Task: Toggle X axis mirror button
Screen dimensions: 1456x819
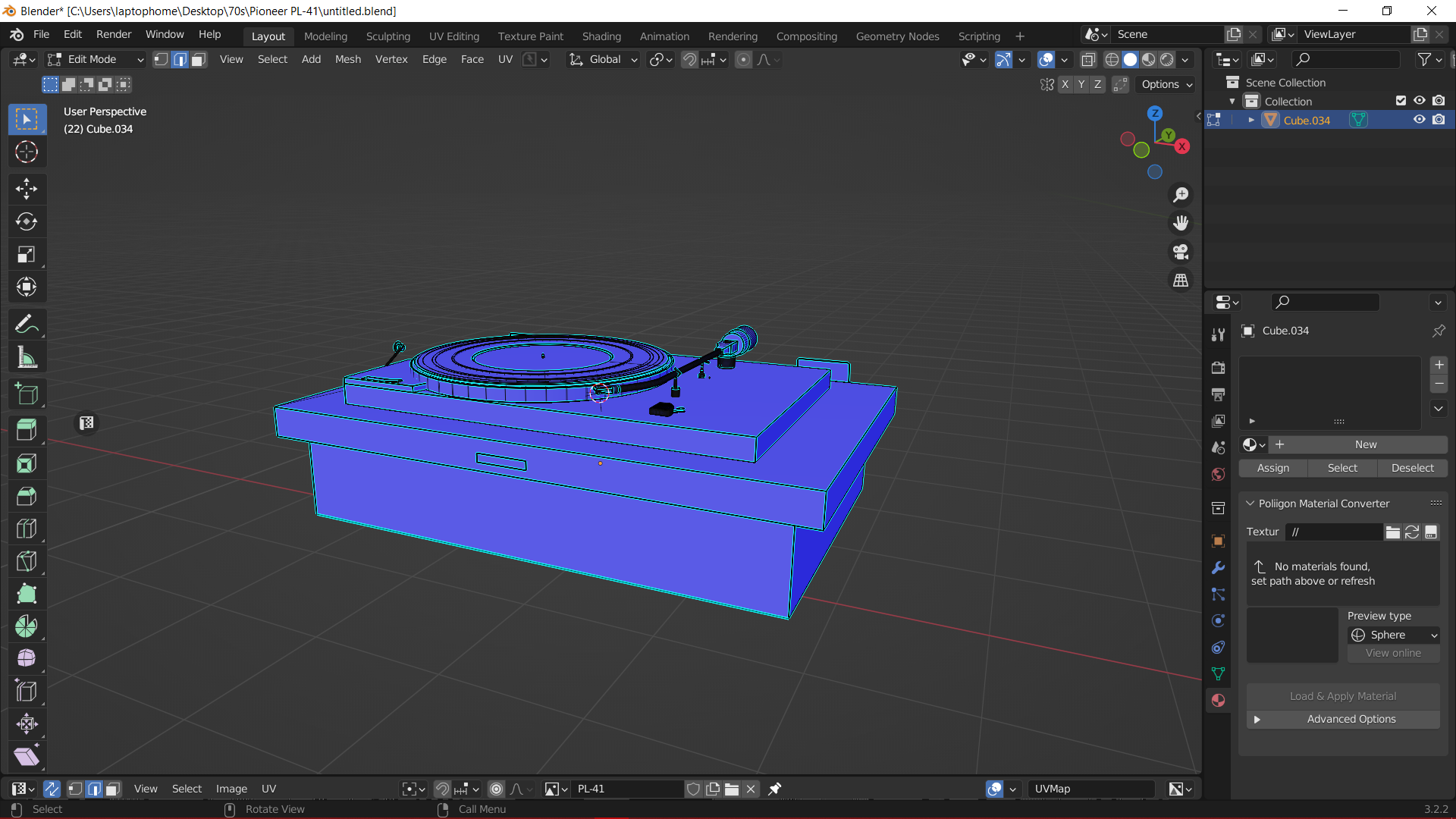Action: [1065, 84]
